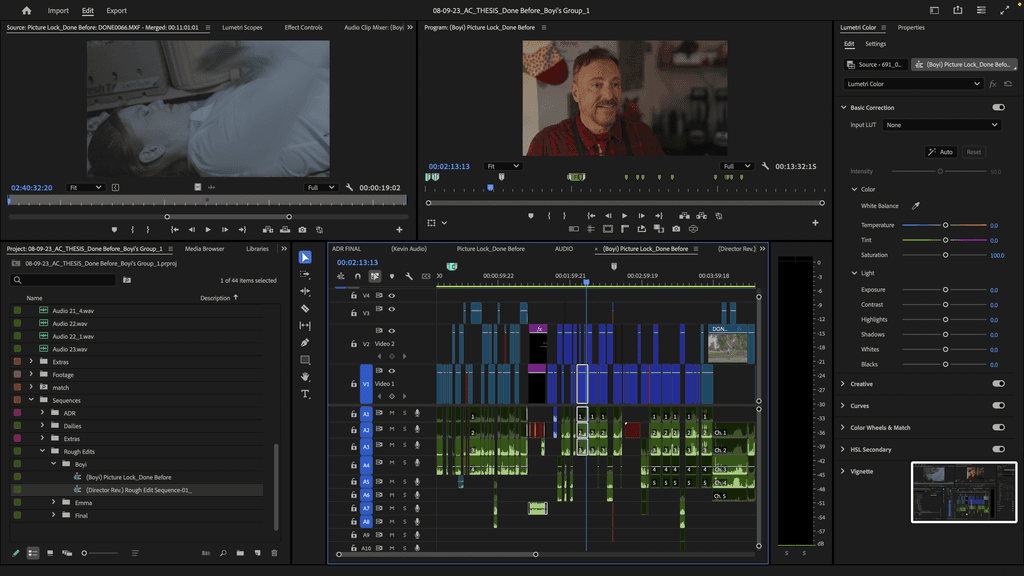The height and width of the screenshot is (576, 1024).
Task: Expand the Vignette section
Action: pyautogui.click(x=842, y=471)
